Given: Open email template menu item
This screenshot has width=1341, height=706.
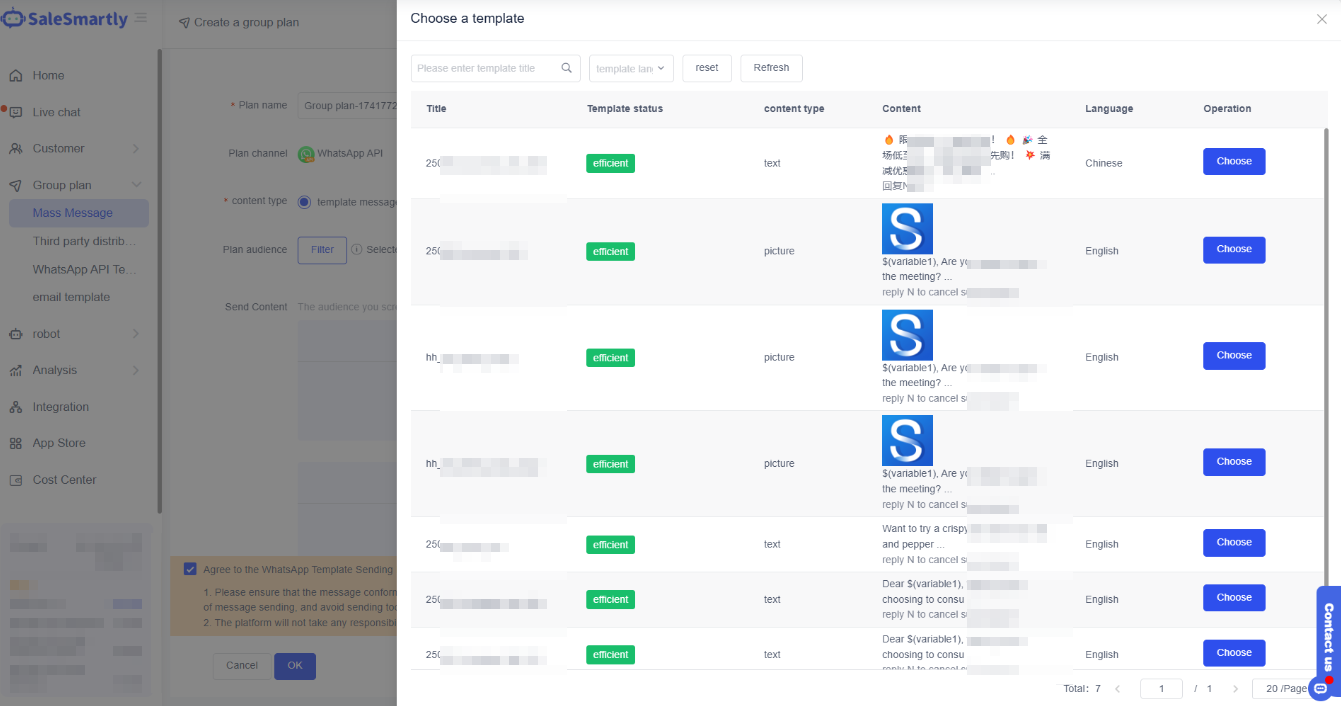Looking at the screenshot, I should coord(71,297).
